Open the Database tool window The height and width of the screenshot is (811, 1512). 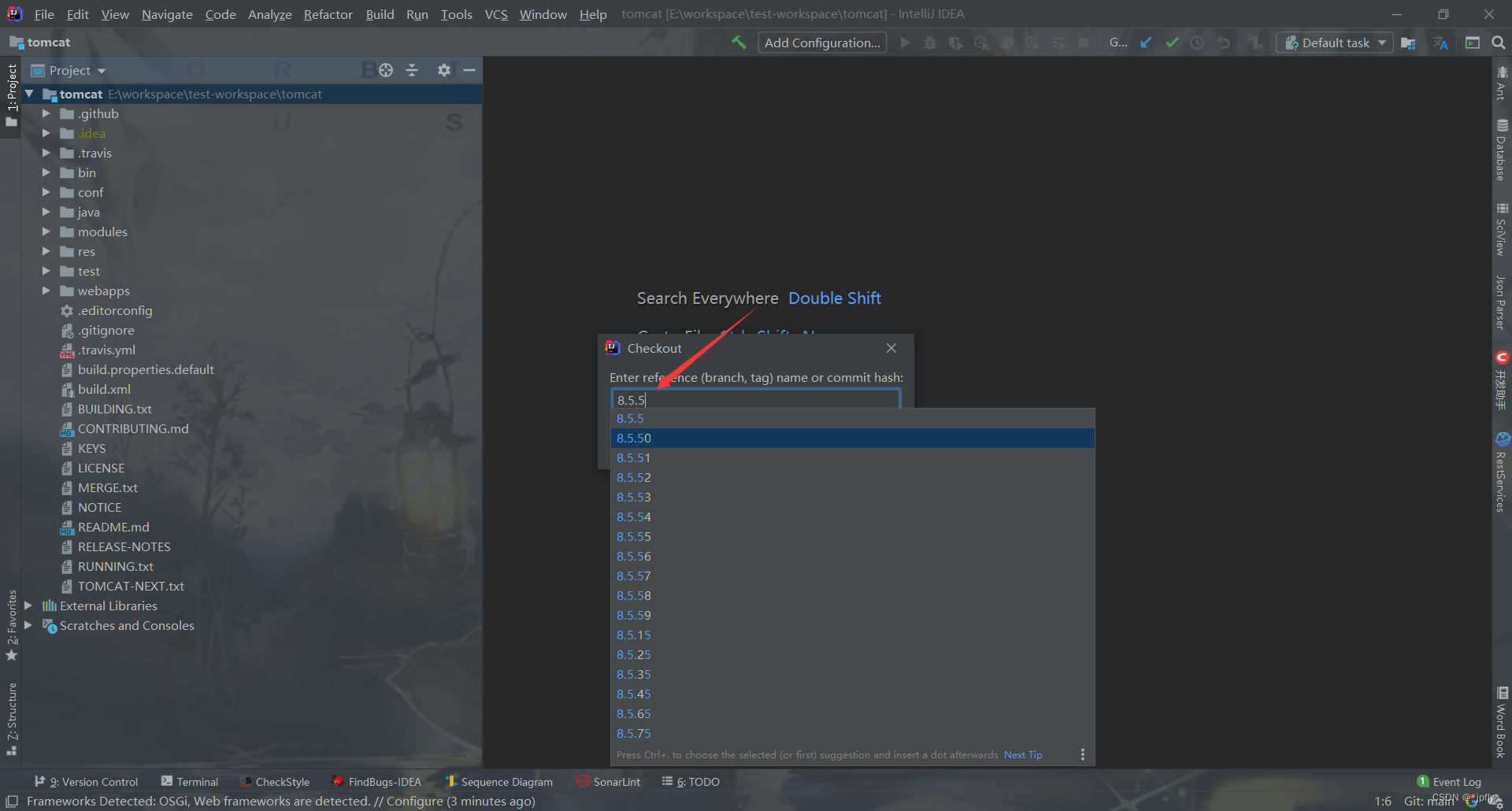pyautogui.click(x=1502, y=150)
